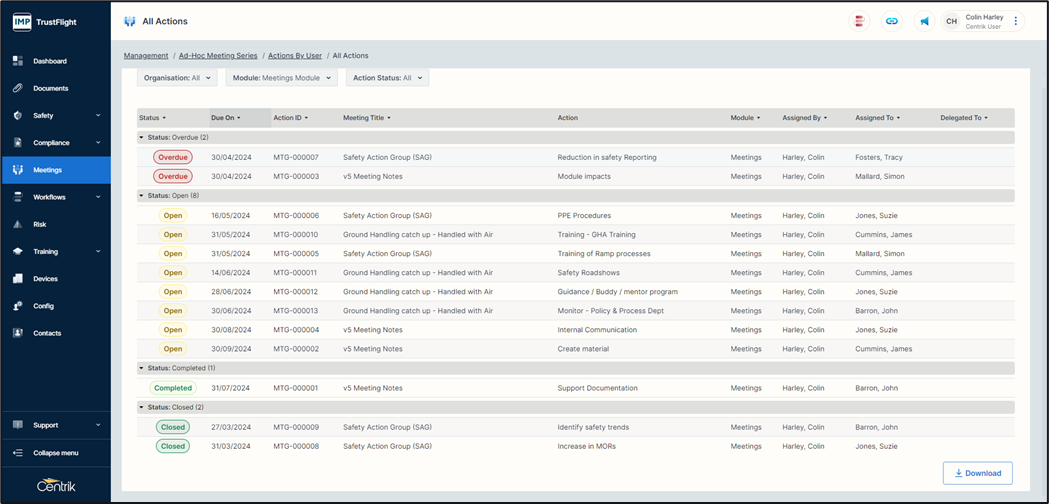The height and width of the screenshot is (504, 1049).
Task: Open the Organisation filter dropdown
Action: [x=178, y=78]
